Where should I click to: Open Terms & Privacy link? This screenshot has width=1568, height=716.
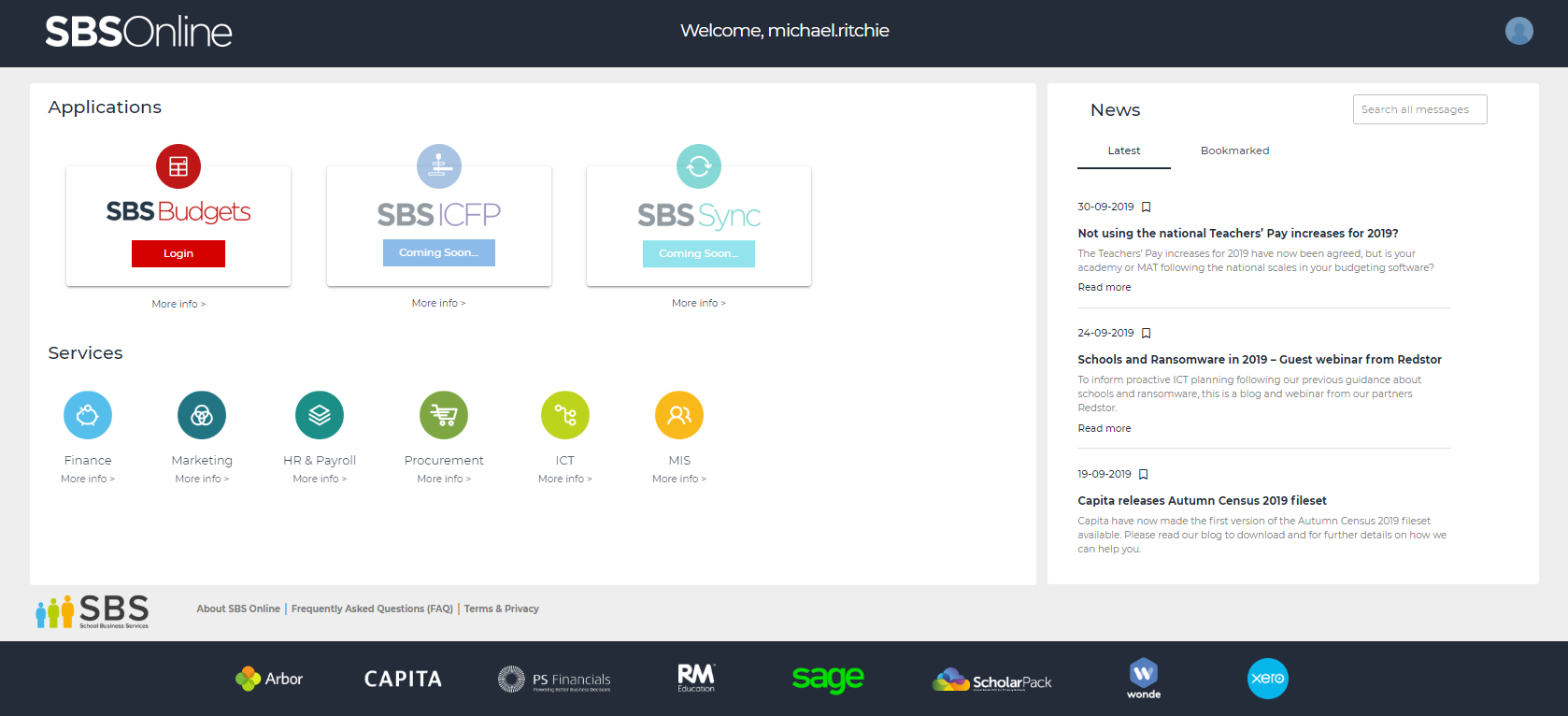(x=502, y=609)
